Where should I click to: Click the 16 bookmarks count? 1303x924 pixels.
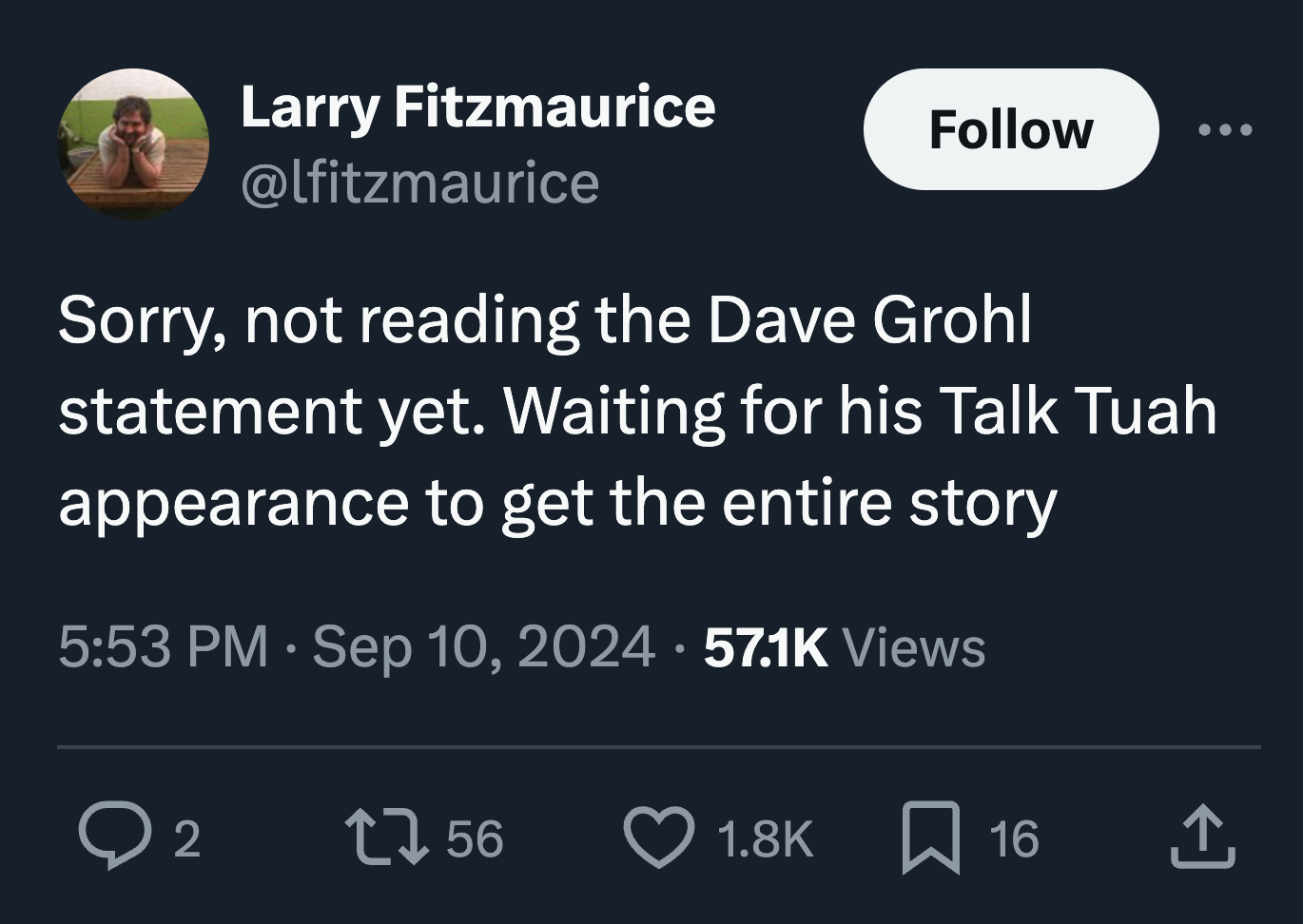(1014, 838)
